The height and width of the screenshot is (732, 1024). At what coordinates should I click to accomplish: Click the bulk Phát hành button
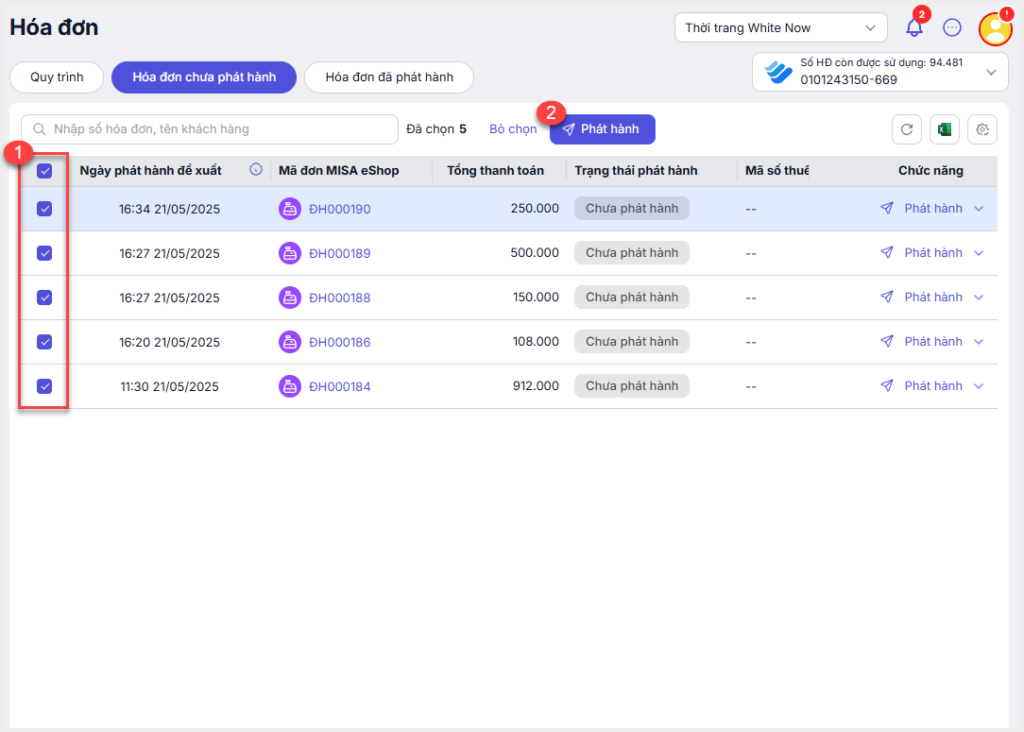(x=607, y=129)
